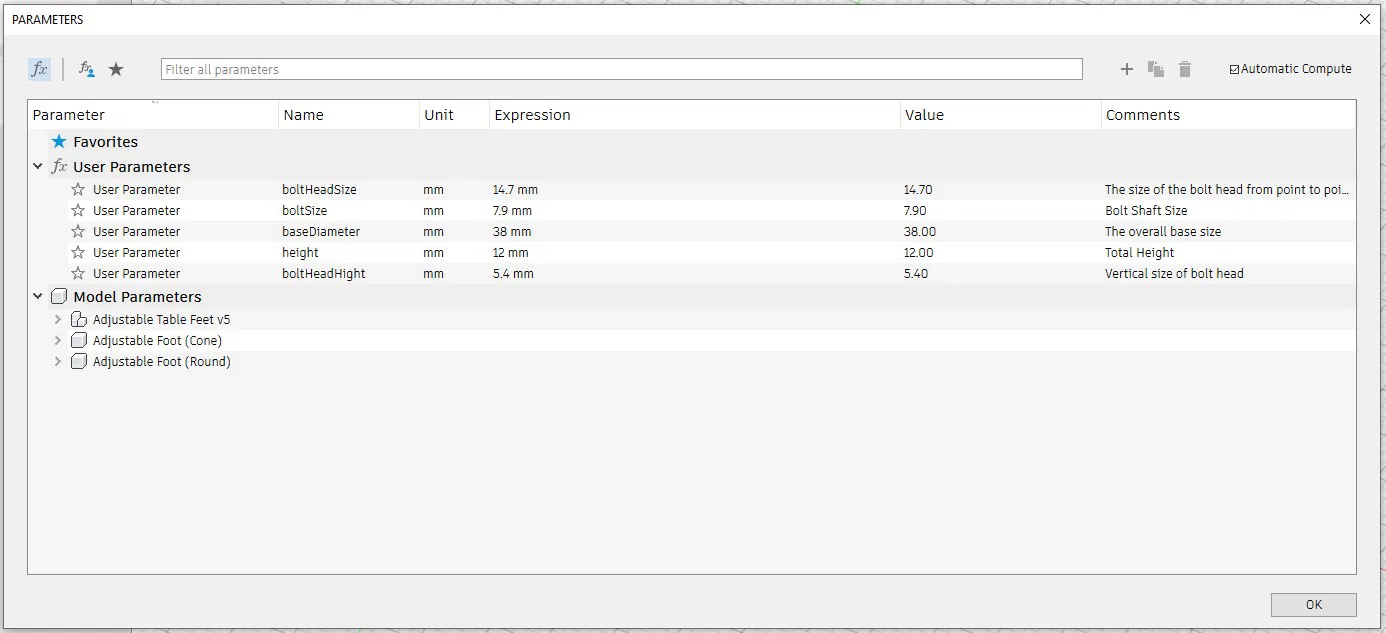Click the bolt head point-to-point comment

pyautogui.click(x=1228, y=189)
